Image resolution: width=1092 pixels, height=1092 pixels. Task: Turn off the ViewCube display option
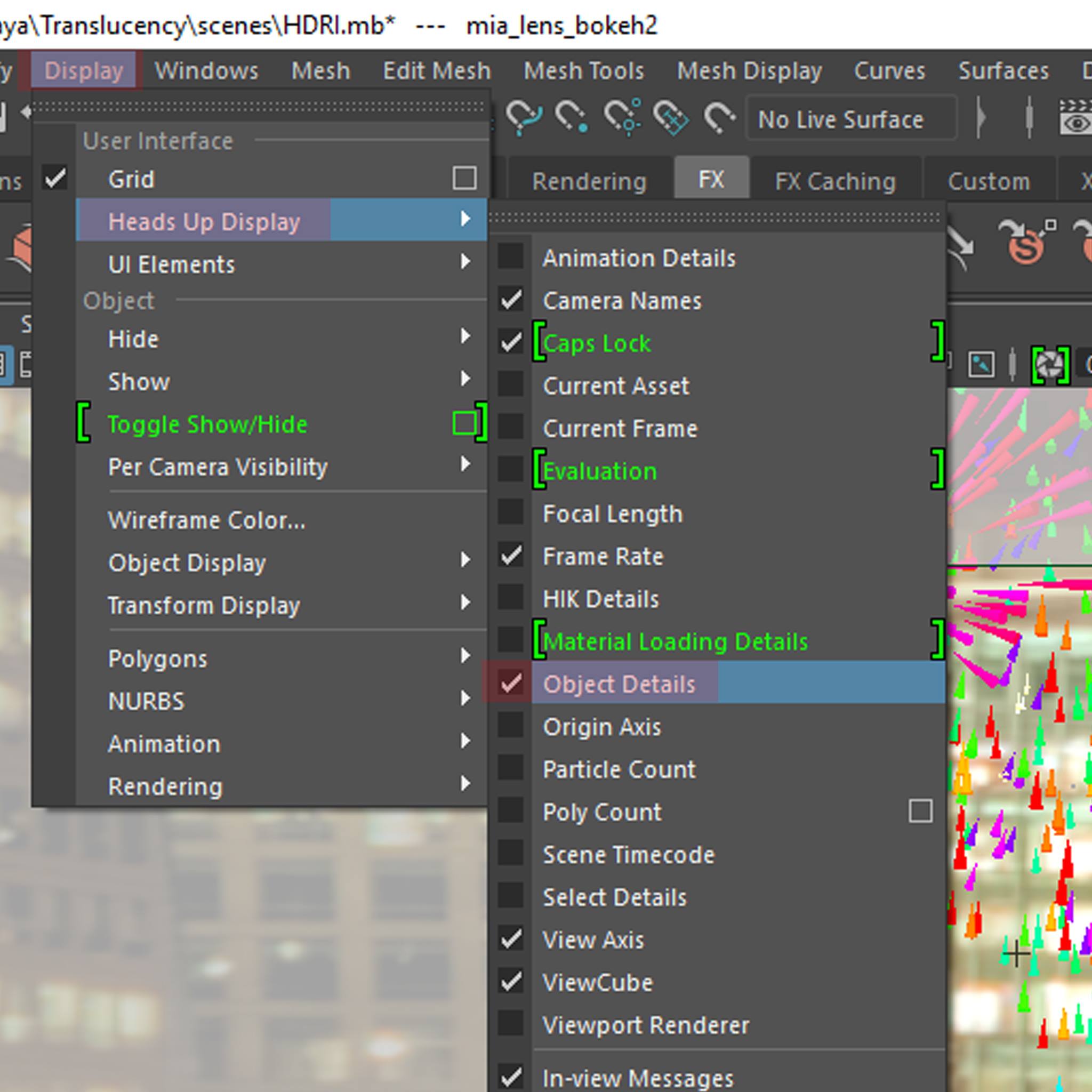pyautogui.click(x=597, y=983)
